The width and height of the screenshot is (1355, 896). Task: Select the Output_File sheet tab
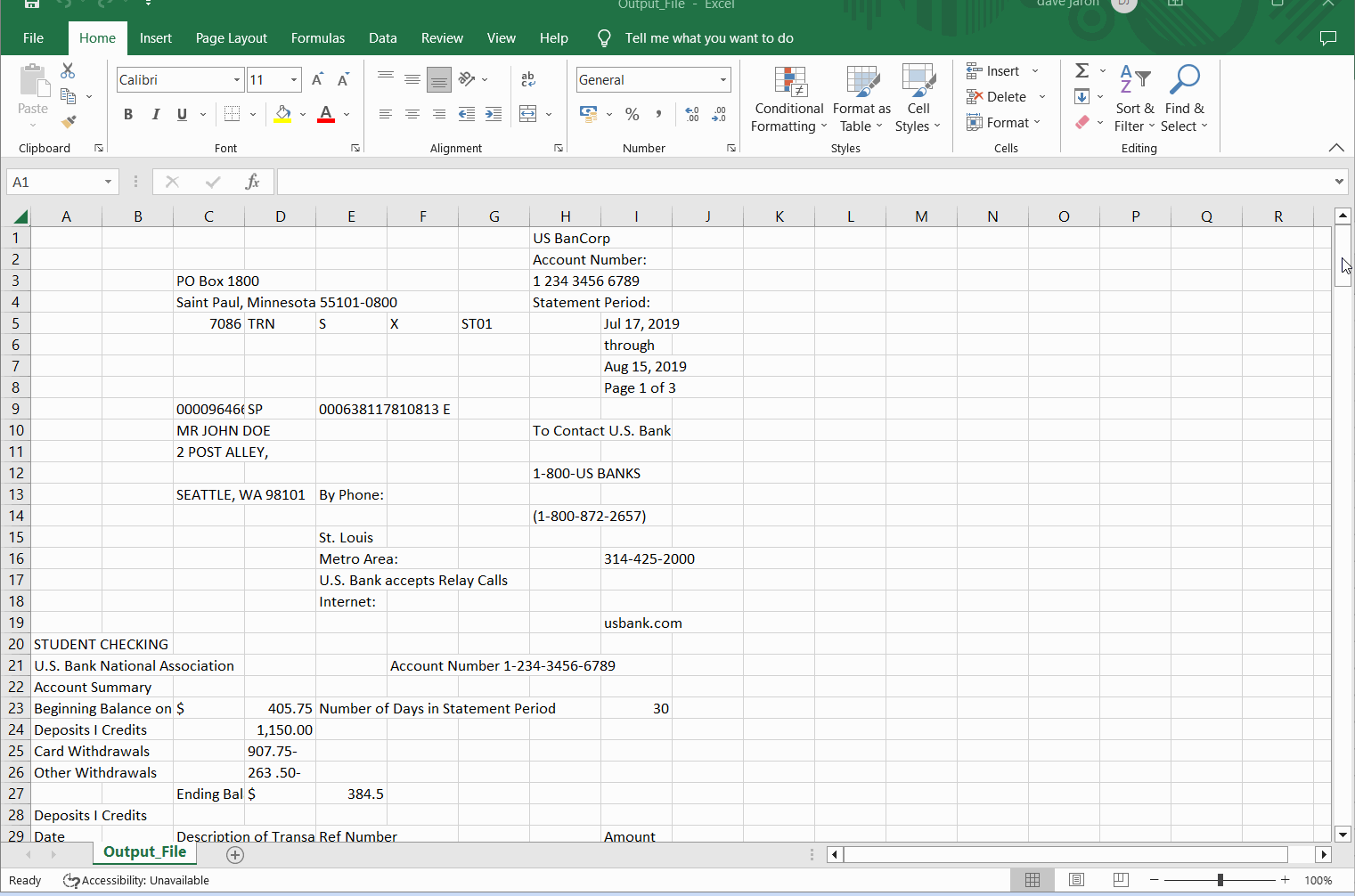click(x=144, y=852)
